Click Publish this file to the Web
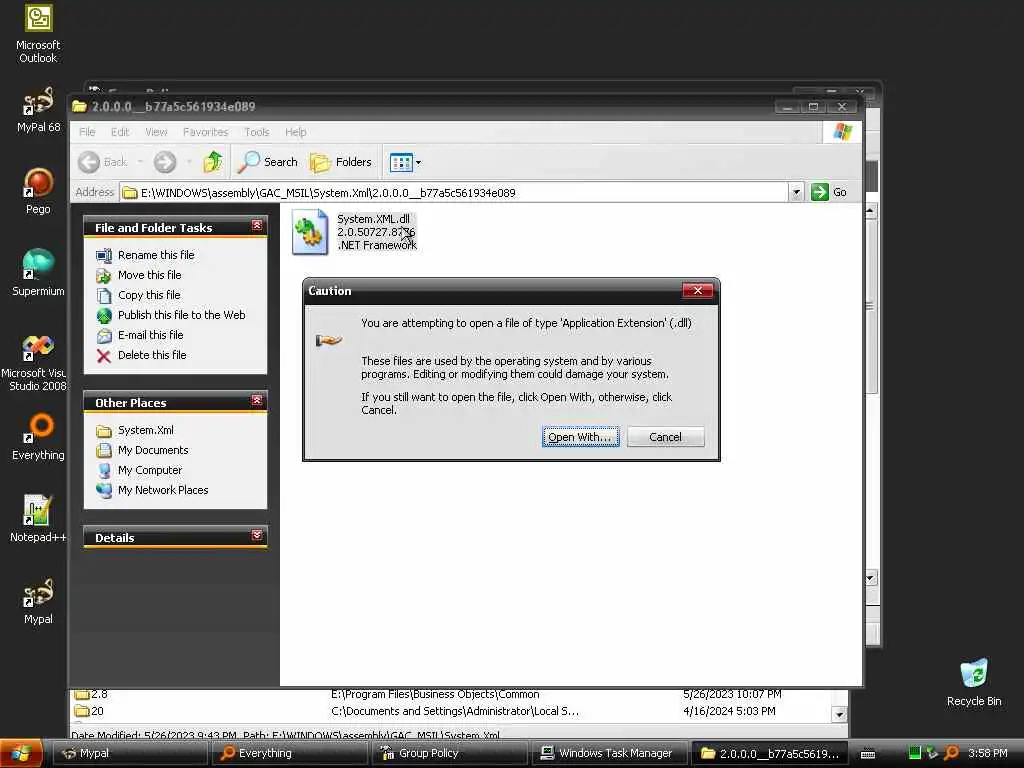Screen dimensions: 1024x768 click(x=182, y=315)
